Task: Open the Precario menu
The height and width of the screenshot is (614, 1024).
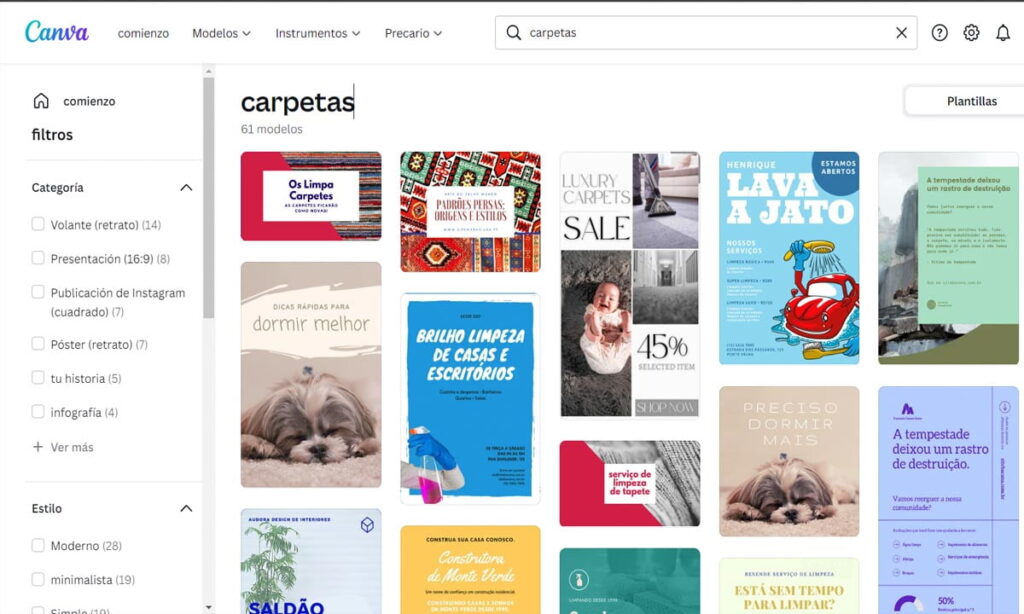Action: click(413, 33)
